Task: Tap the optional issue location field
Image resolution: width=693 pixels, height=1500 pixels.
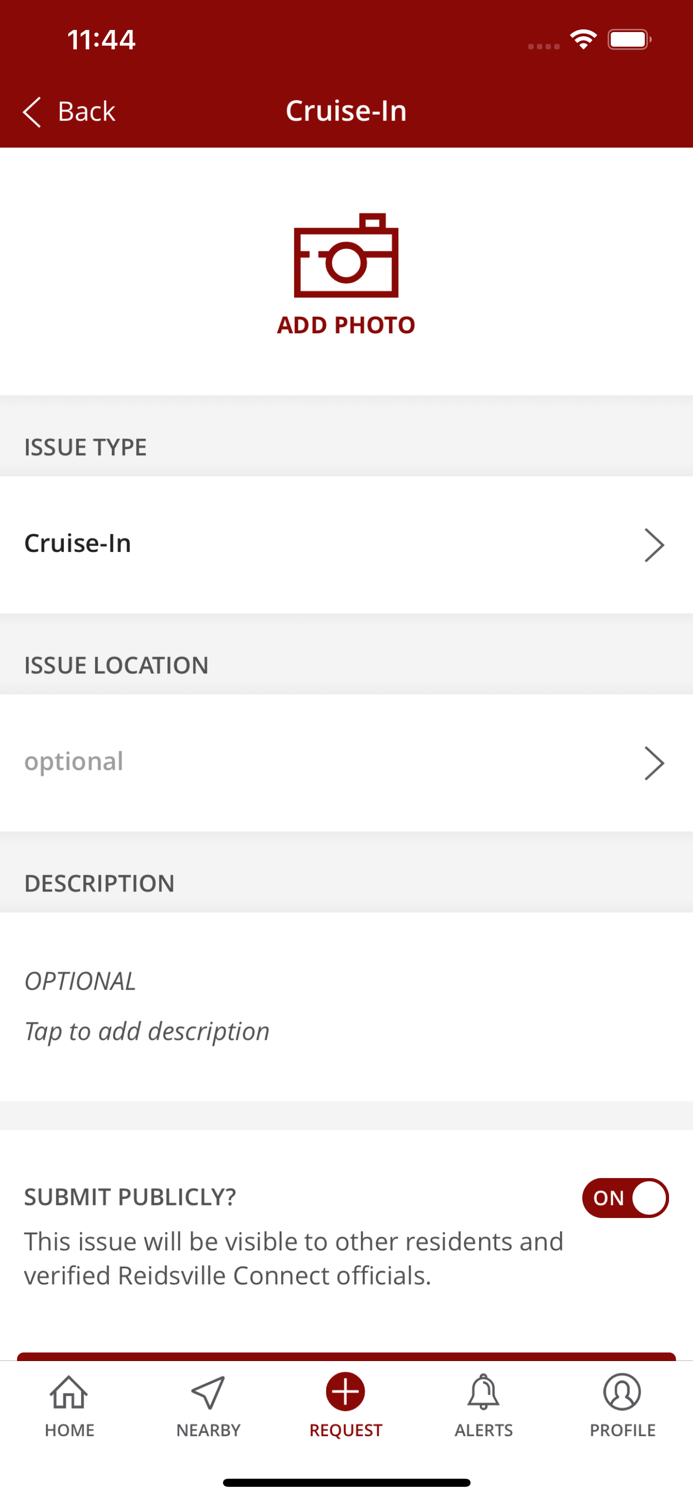Action: pyautogui.click(x=300, y=762)
